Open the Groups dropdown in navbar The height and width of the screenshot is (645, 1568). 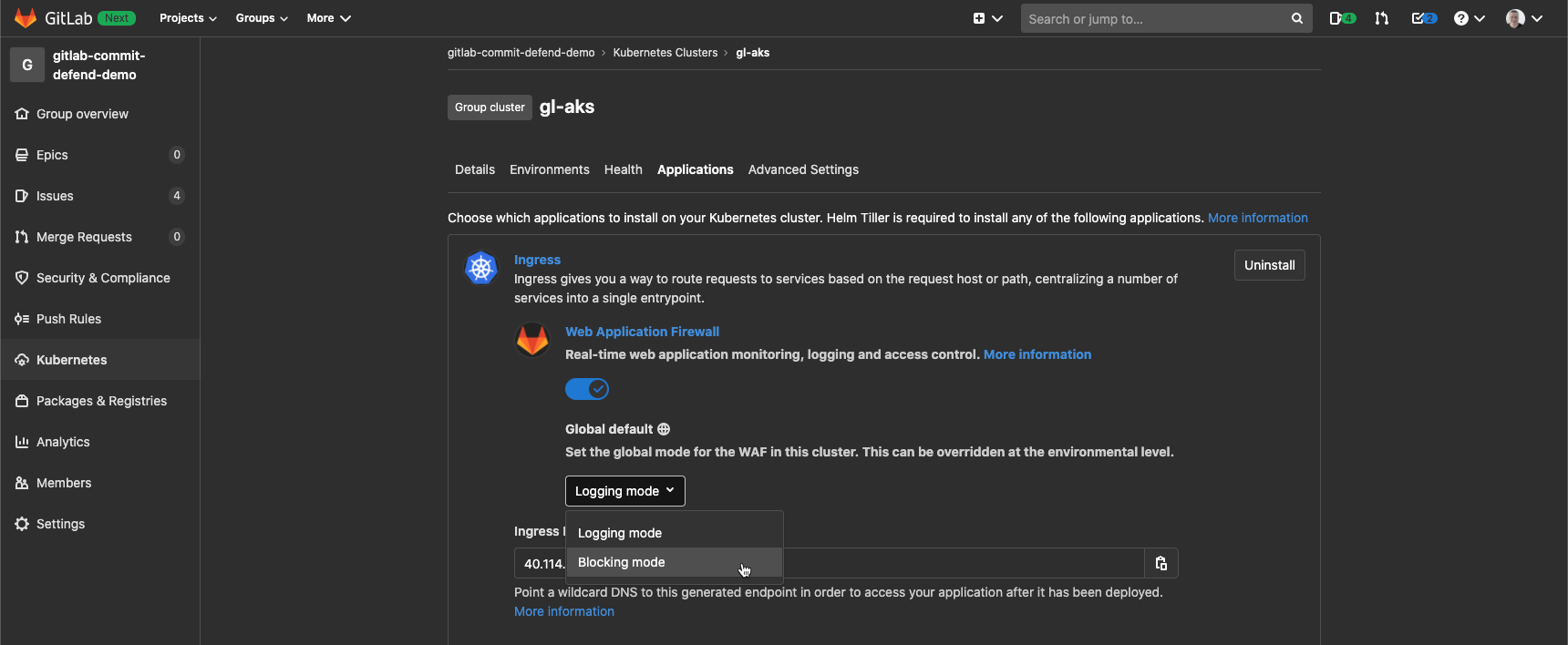(x=262, y=18)
